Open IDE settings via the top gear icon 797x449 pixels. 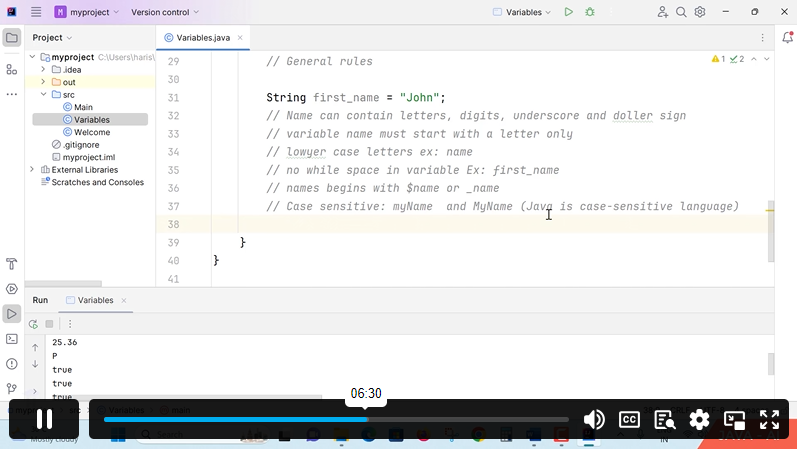[700, 12]
